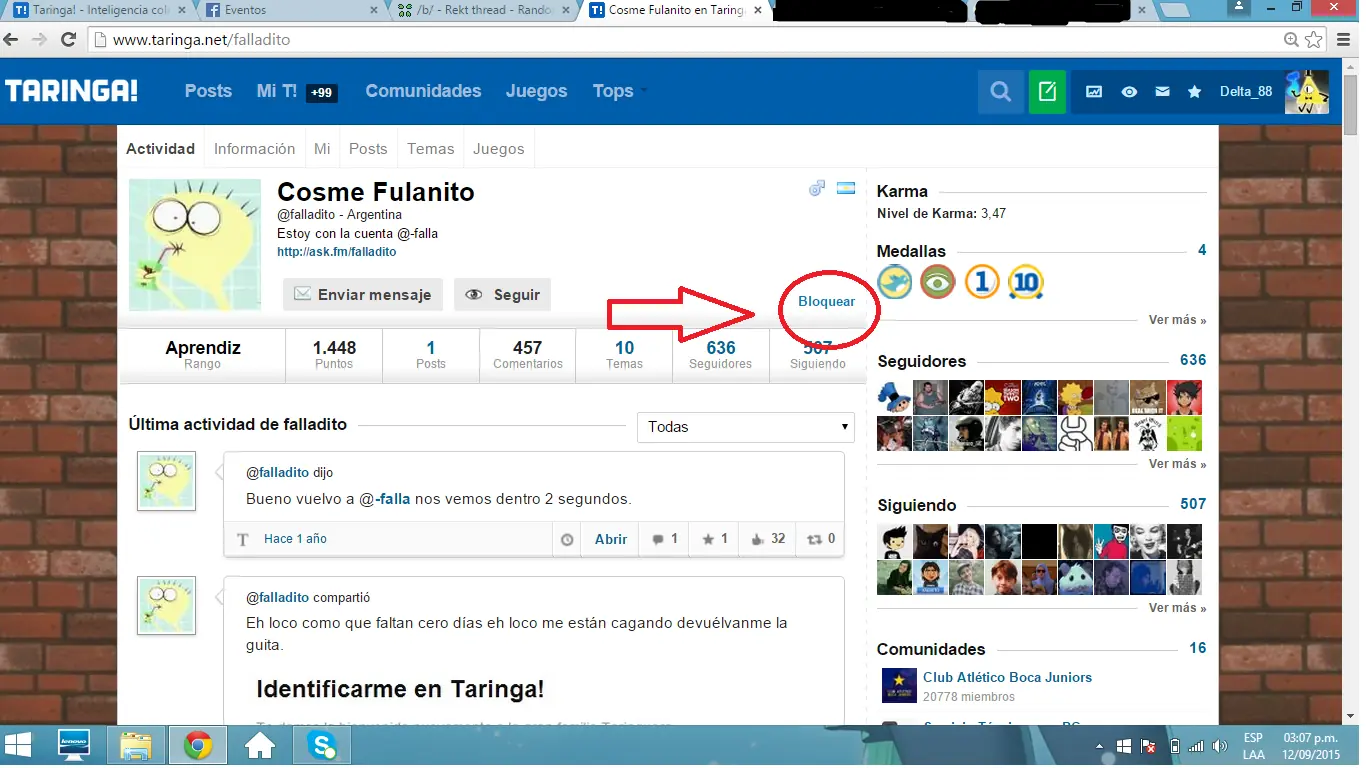Switch to the Información profile tab
Image resolution: width=1366 pixels, height=768 pixels.
click(x=254, y=149)
